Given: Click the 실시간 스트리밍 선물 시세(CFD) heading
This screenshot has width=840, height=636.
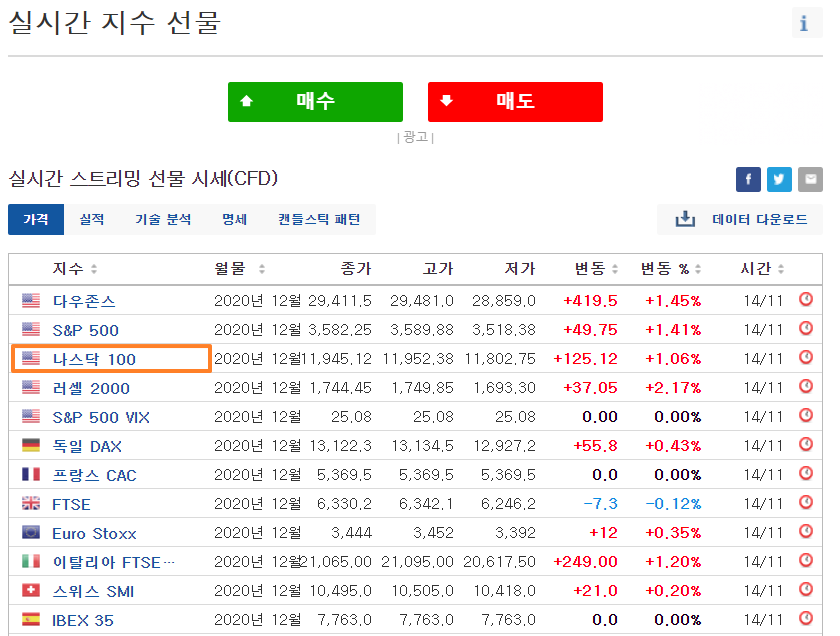Looking at the screenshot, I should [143, 178].
